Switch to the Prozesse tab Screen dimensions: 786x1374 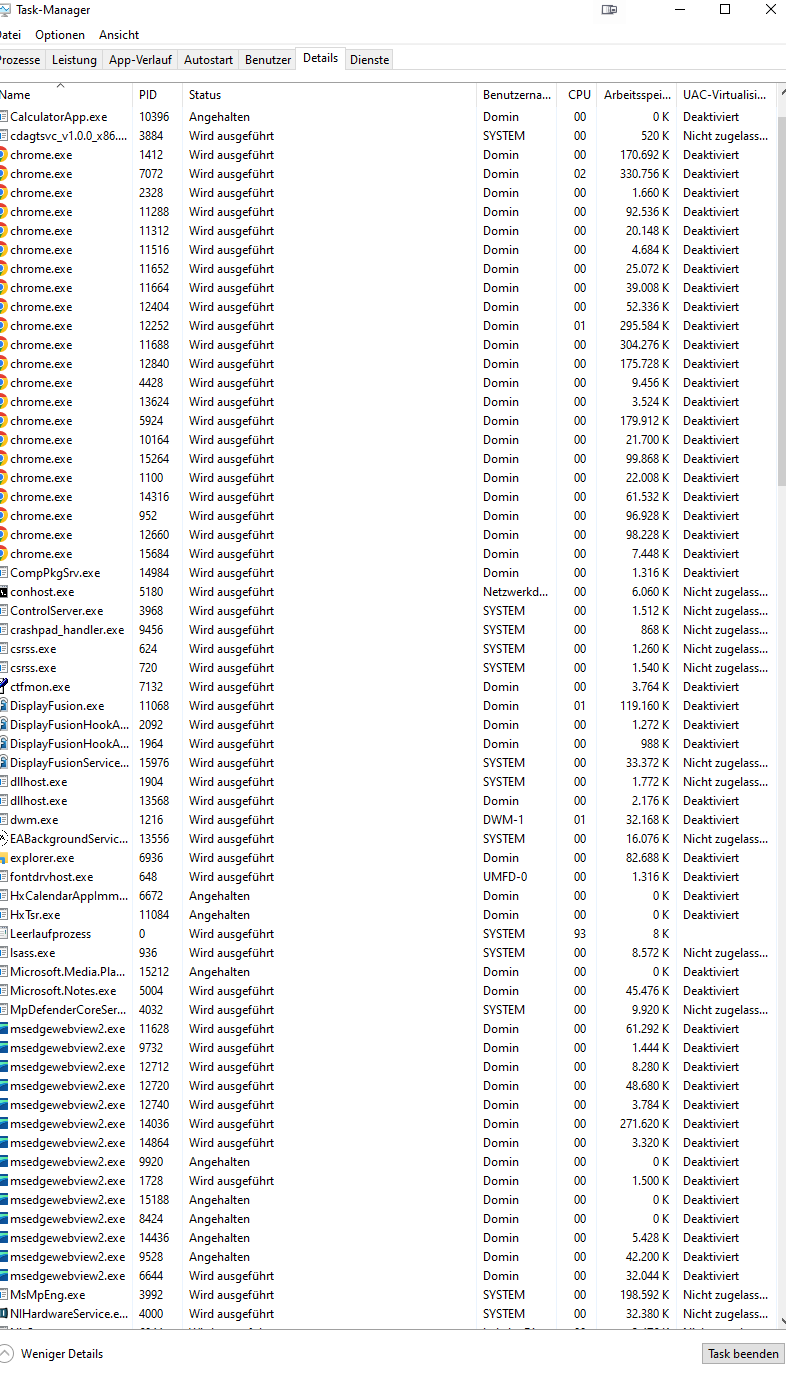[x=20, y=60]
